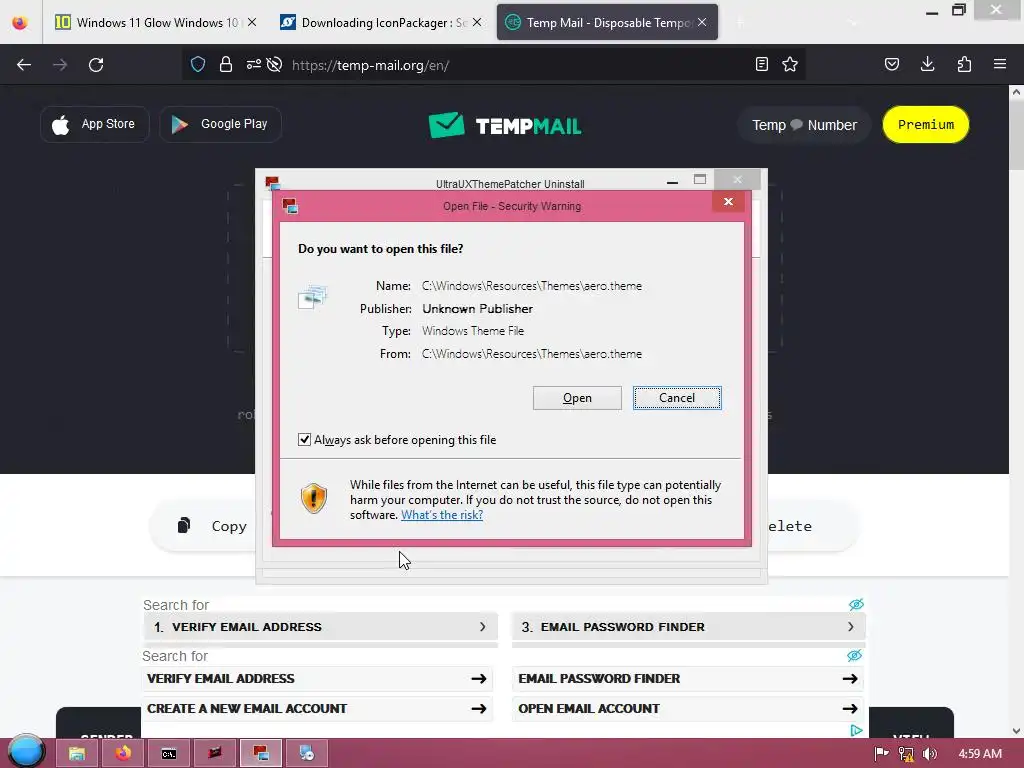1024x768 pixels.
Task: Switch to the Downloading IconPackager tab
Action: click(383, 23)
